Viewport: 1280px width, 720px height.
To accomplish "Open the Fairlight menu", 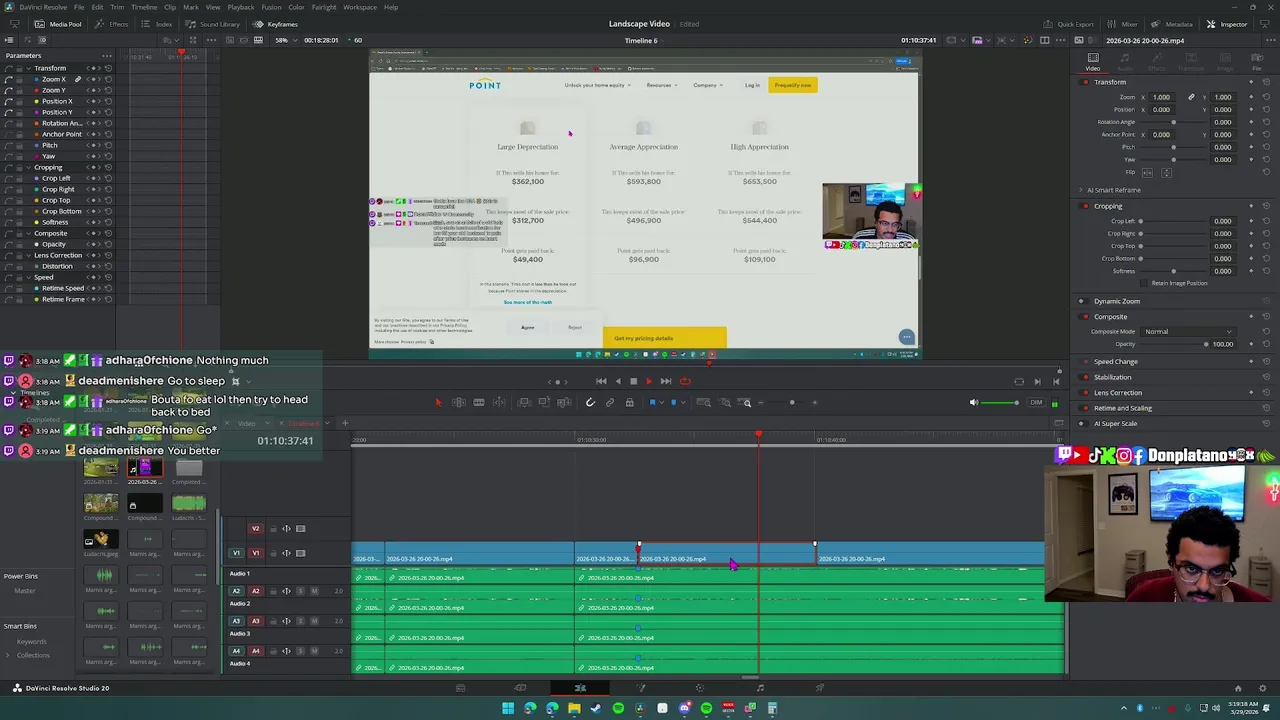I will (x=323, y=7).
